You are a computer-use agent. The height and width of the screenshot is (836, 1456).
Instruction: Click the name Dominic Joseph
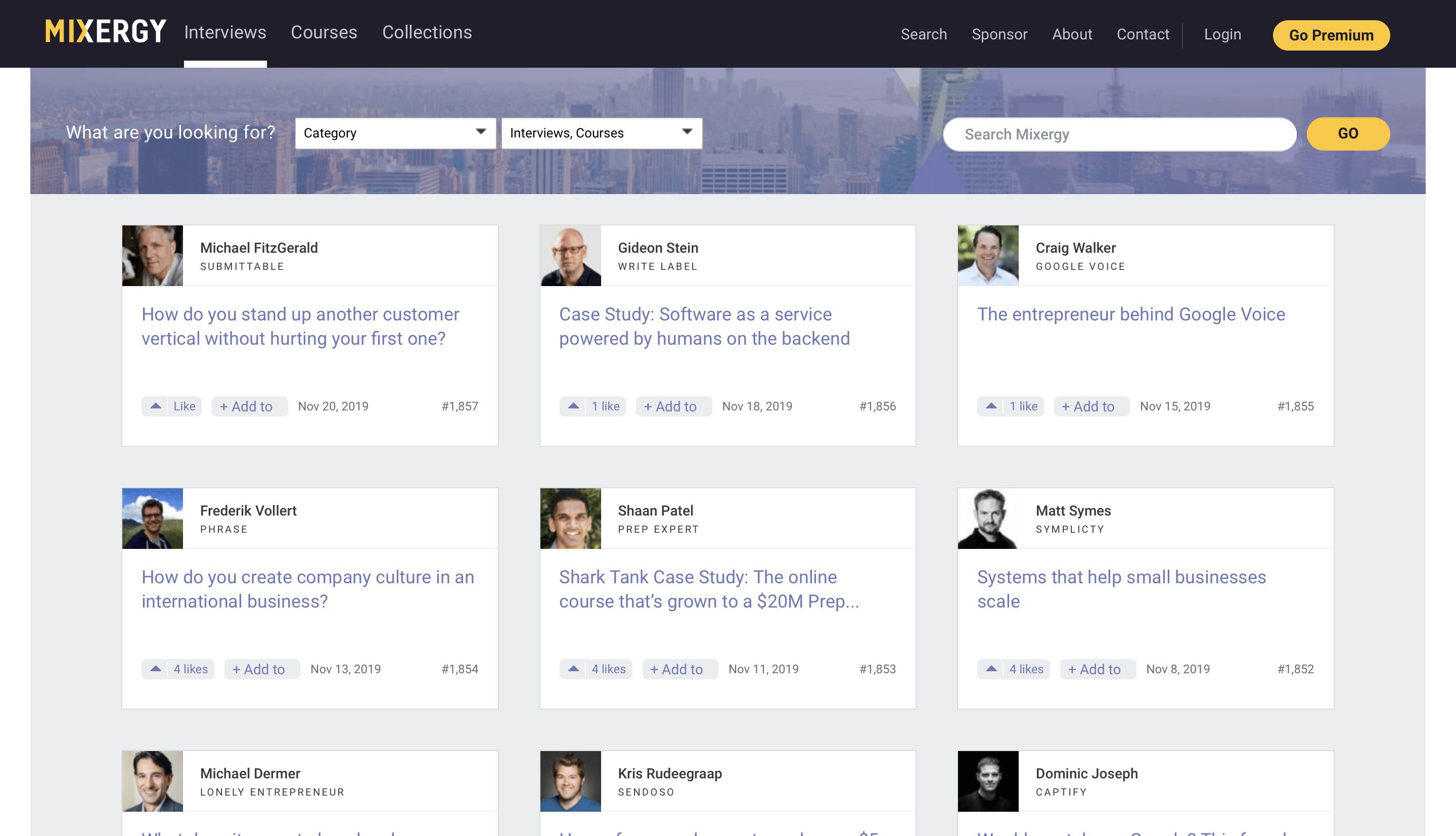[1087, 774]
